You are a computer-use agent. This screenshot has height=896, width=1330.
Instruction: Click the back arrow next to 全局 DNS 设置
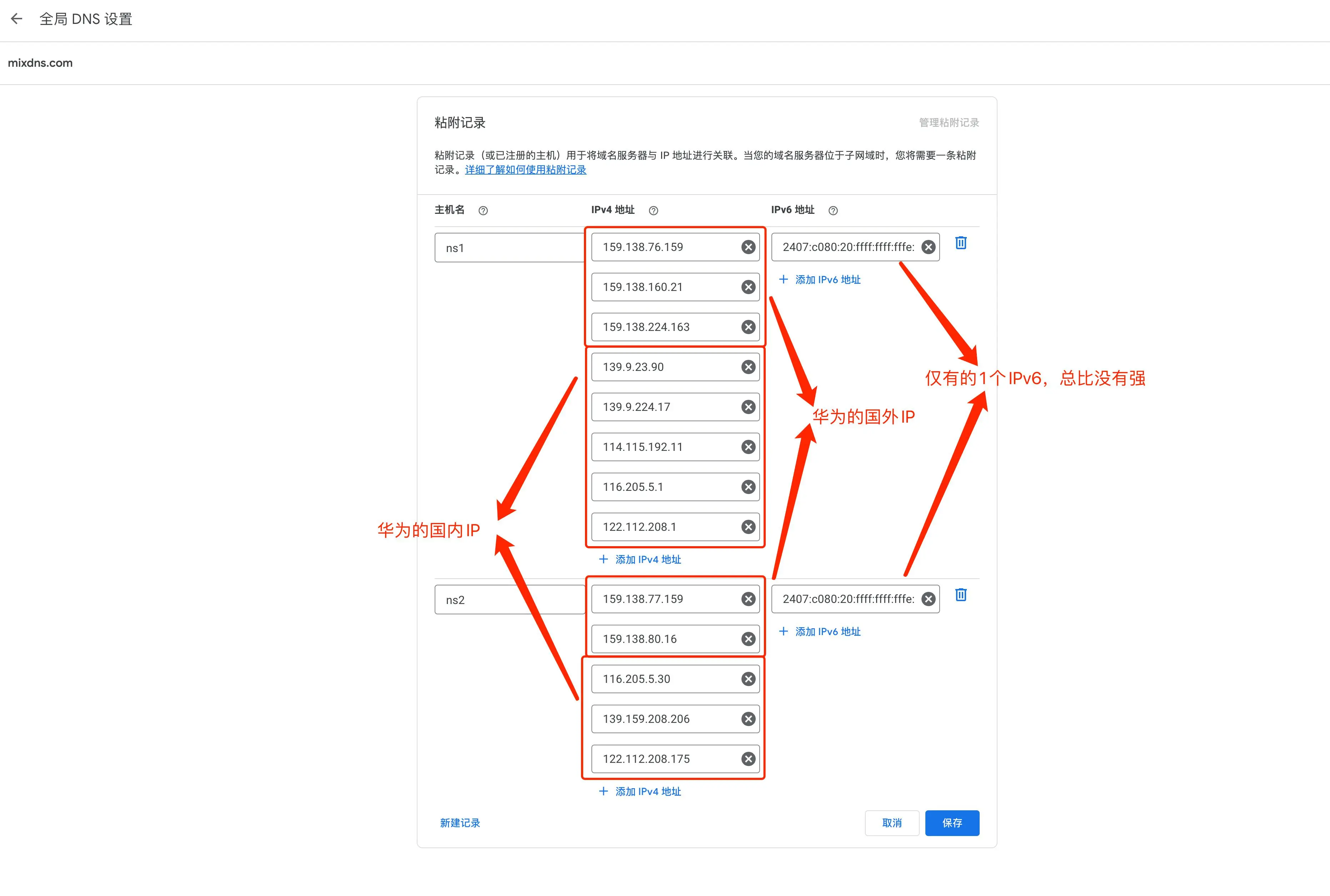click(16, 19)
